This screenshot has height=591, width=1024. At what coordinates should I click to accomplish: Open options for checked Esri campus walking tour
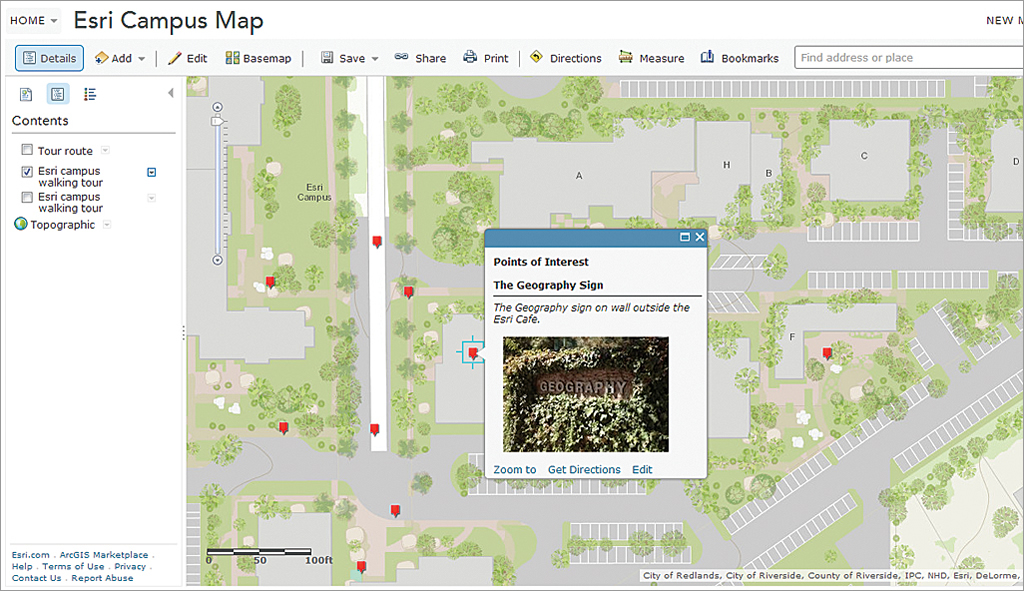point(152,172)
